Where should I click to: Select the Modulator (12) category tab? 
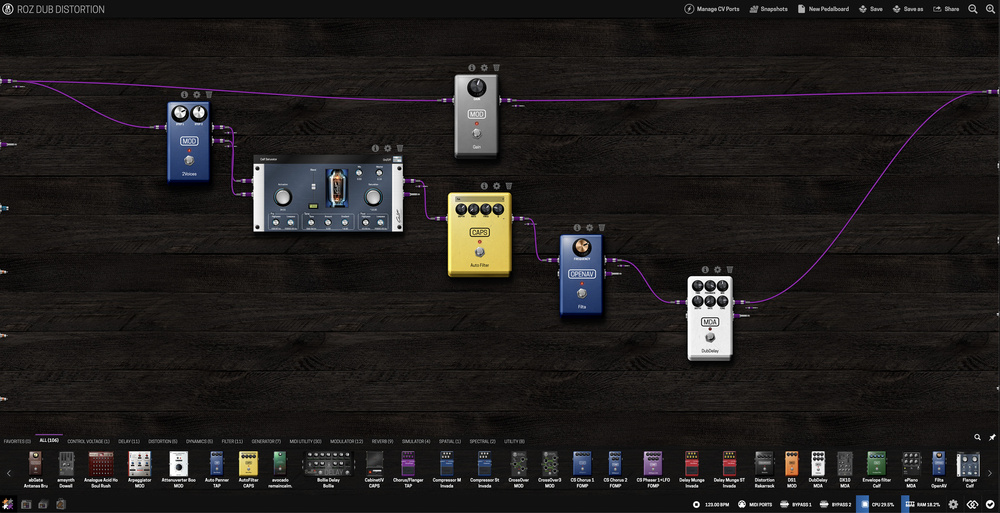pyautogui.click(x=347, y=441)
